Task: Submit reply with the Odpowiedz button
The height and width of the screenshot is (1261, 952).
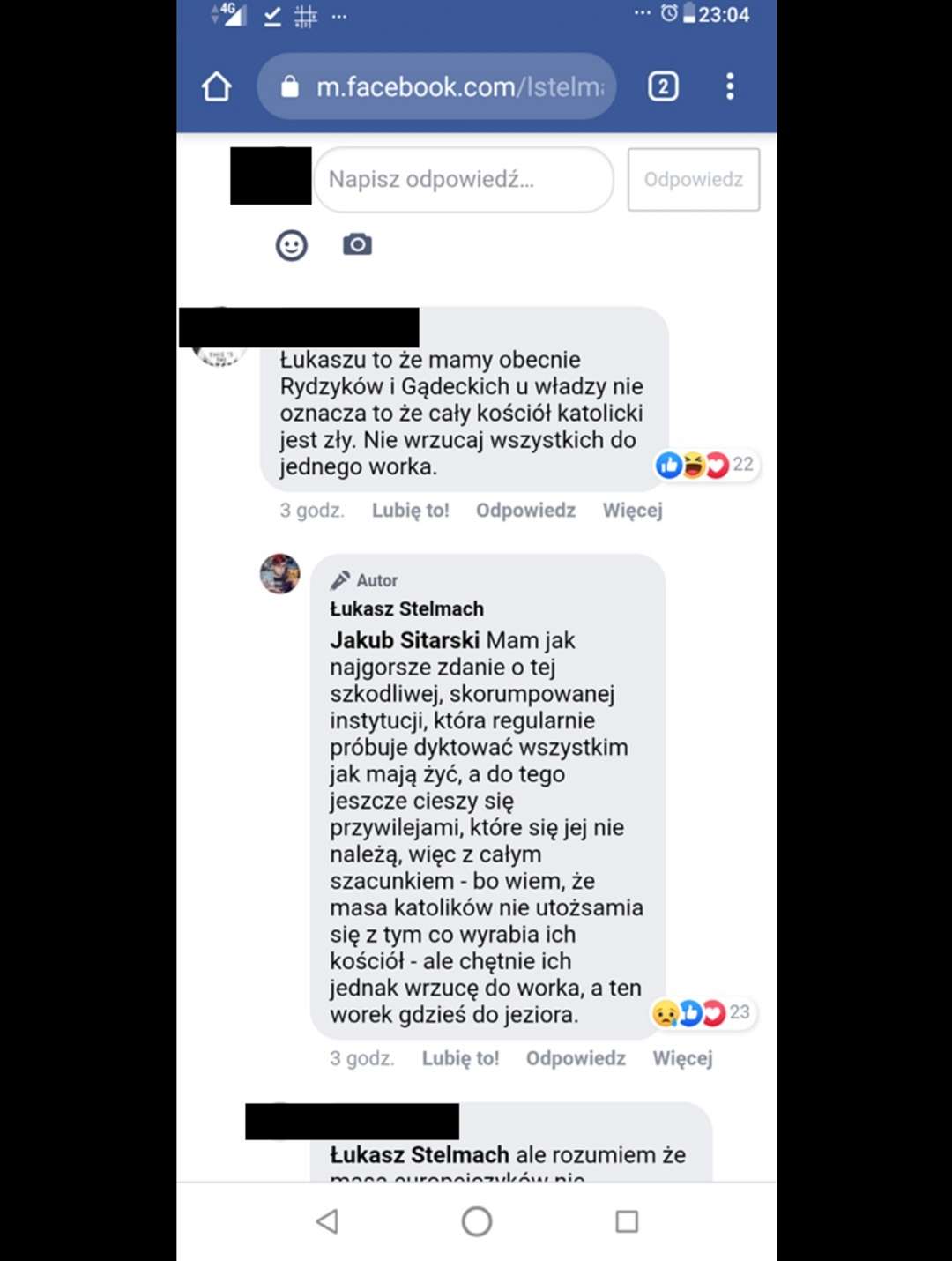Action: [694, 180]
